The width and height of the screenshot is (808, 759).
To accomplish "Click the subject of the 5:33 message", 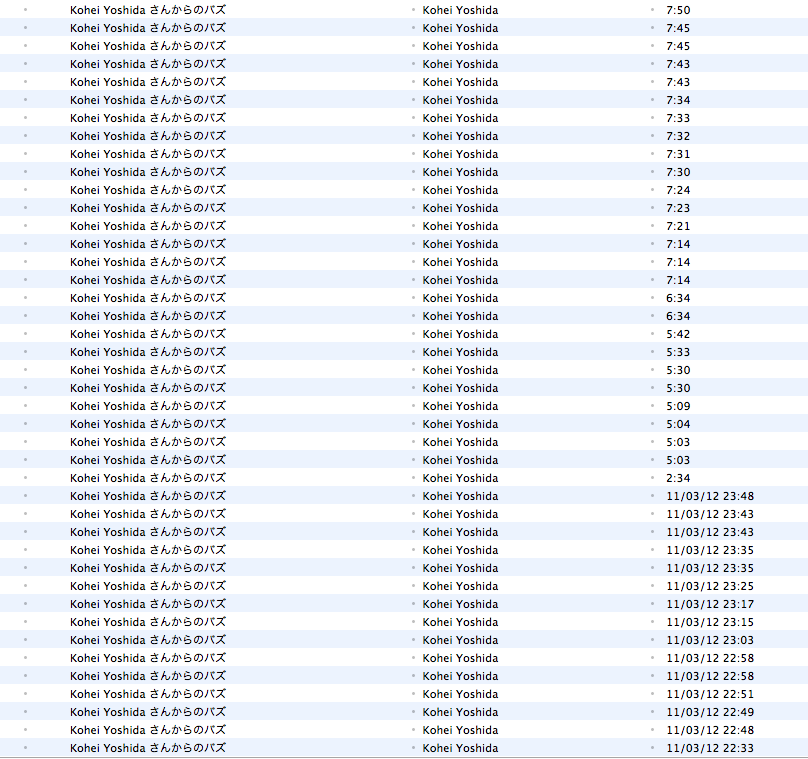I will tap(148, 352).
